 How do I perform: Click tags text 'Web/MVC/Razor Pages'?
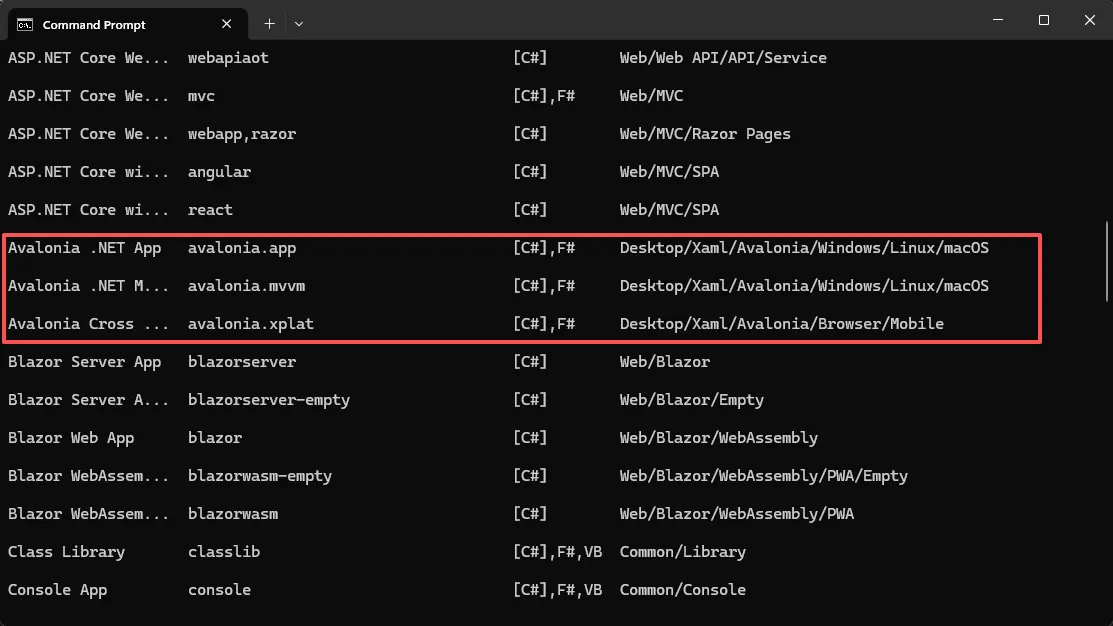click(x=705, y=134)
